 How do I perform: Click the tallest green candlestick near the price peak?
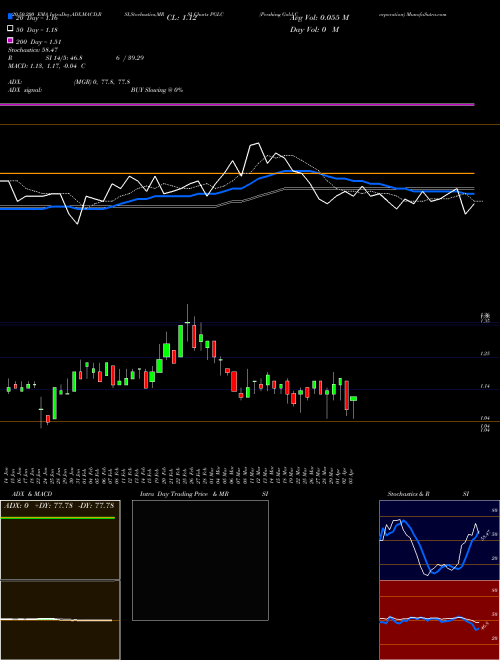[x=181, y=341]
